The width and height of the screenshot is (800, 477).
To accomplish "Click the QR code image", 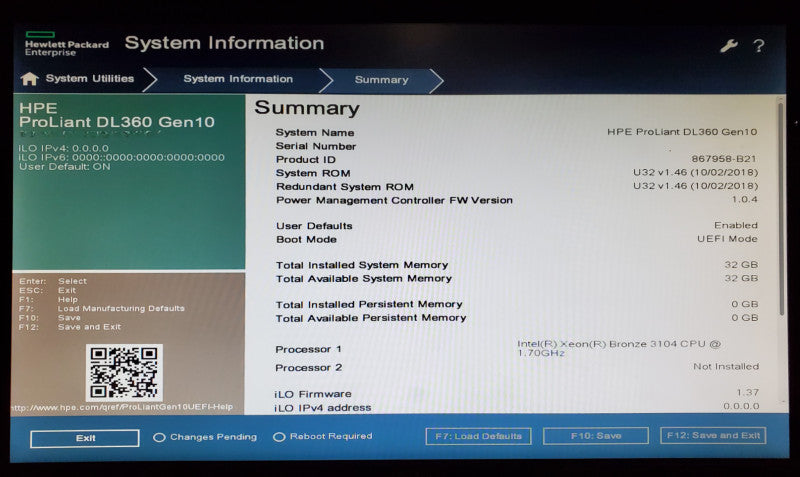I will click(x=124, y=372).
